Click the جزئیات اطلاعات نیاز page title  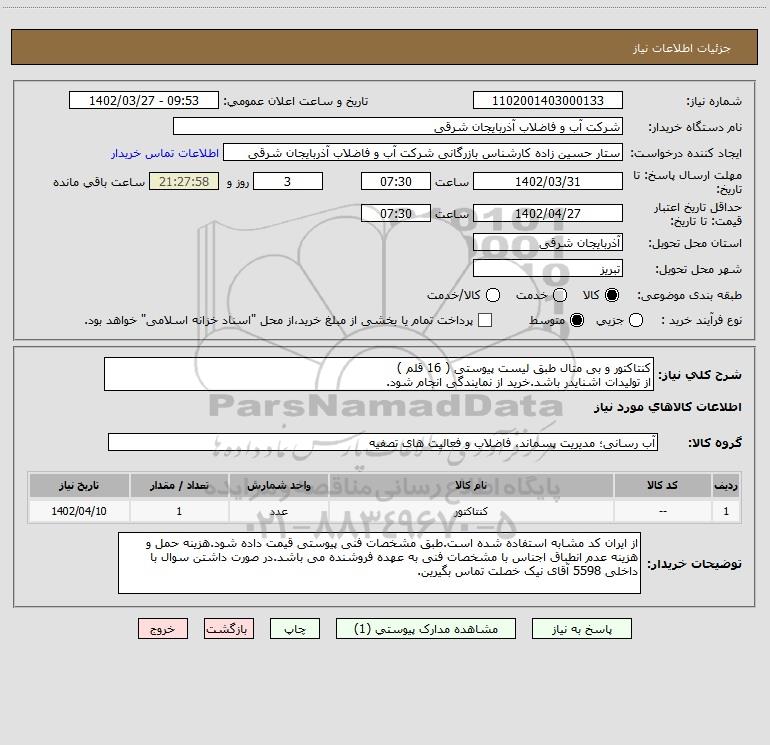[681, 48]
